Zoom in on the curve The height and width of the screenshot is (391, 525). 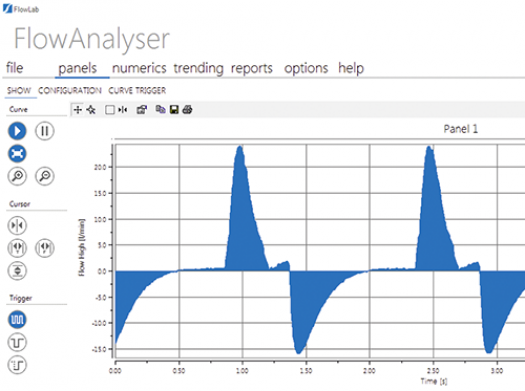[x=17, y=176]
